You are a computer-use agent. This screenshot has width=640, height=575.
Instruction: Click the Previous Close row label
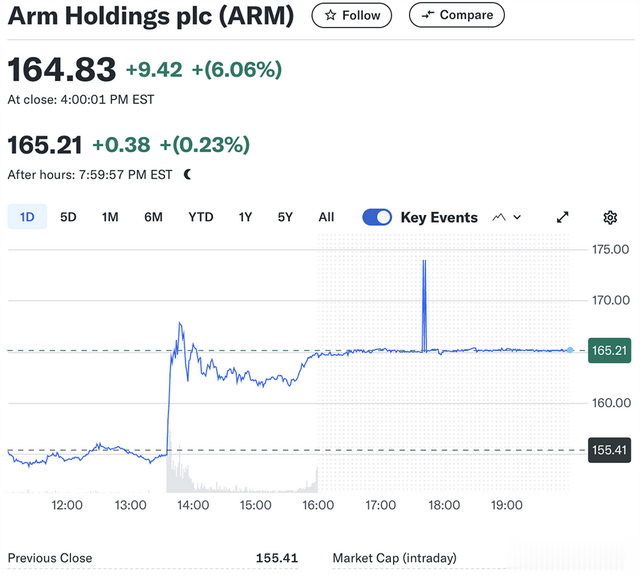(x=50, y=558)
